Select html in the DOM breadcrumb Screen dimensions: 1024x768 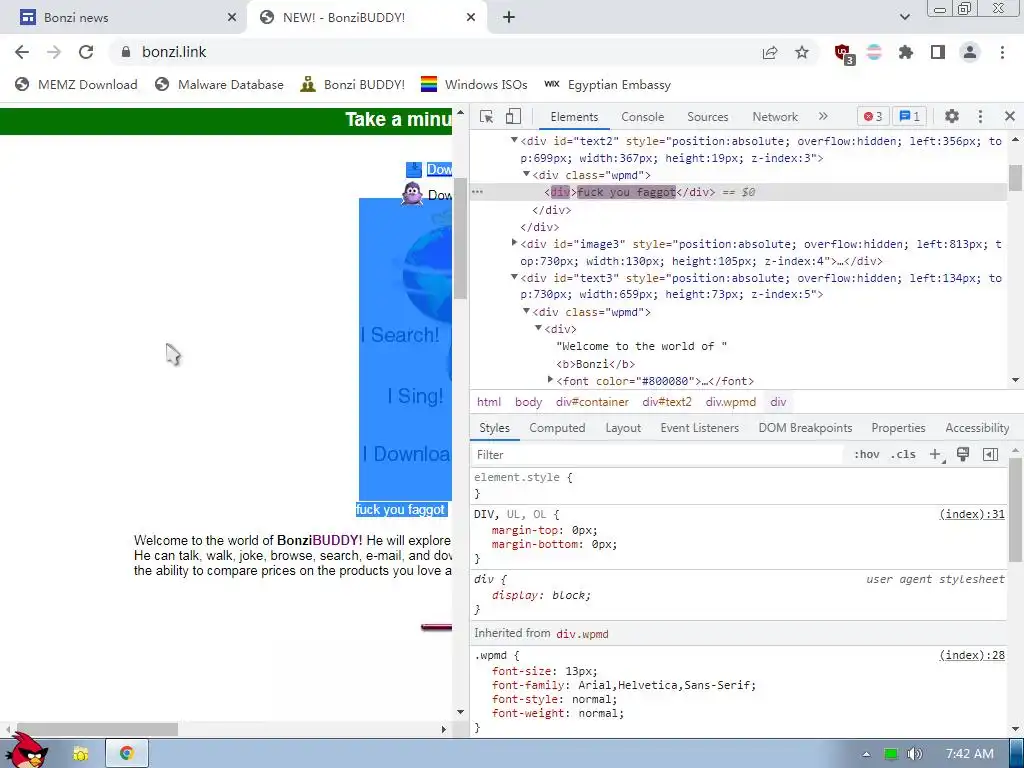click(x=489, y=402)
